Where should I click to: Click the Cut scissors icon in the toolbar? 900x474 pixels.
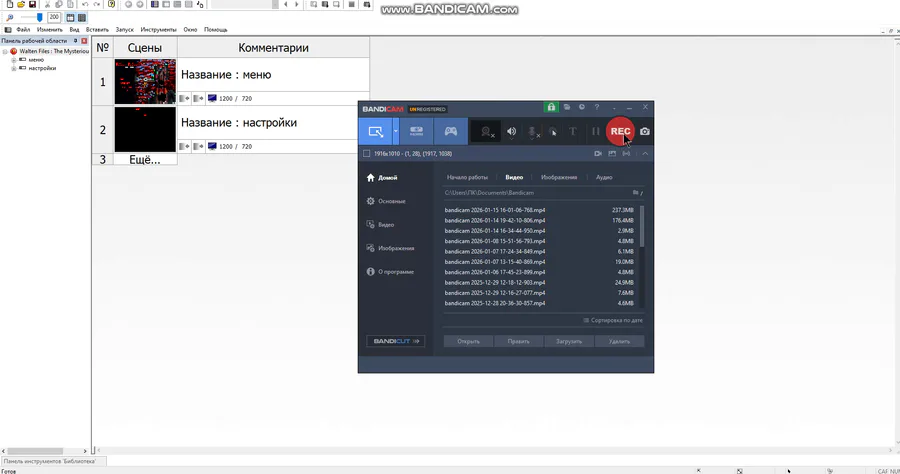click(48, 4)
